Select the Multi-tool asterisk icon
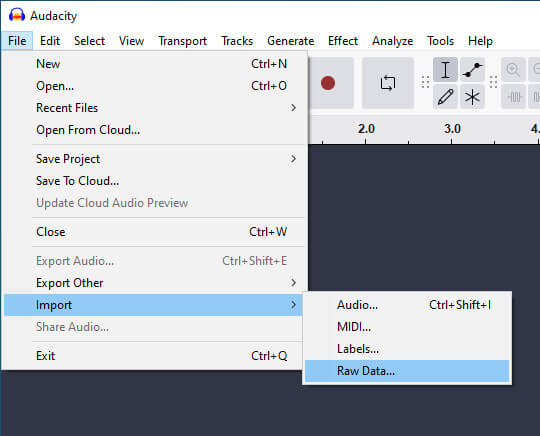Viewport: 540px width, 436px height. coord(472,97)
